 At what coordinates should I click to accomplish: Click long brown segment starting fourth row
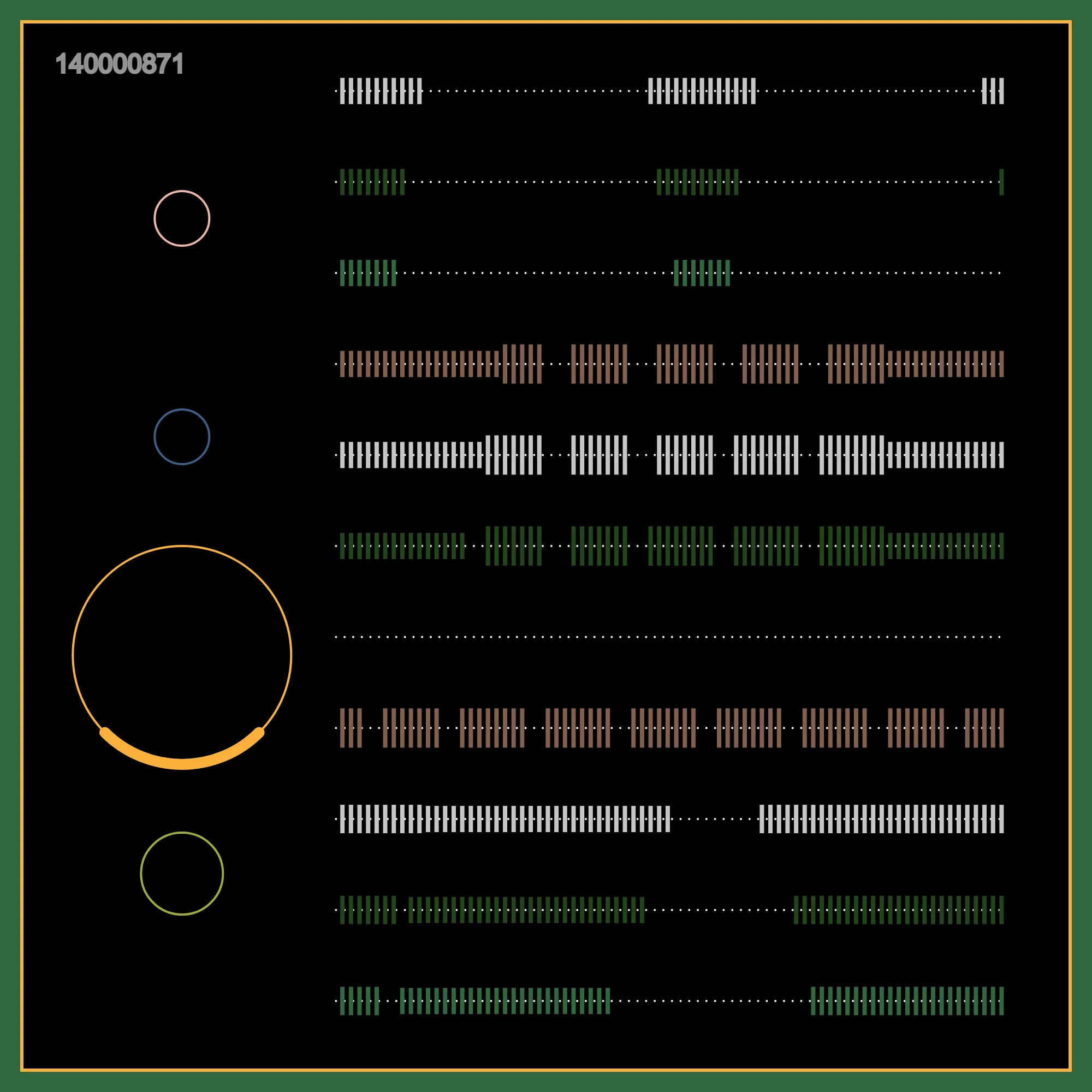(x=419, y=364)
